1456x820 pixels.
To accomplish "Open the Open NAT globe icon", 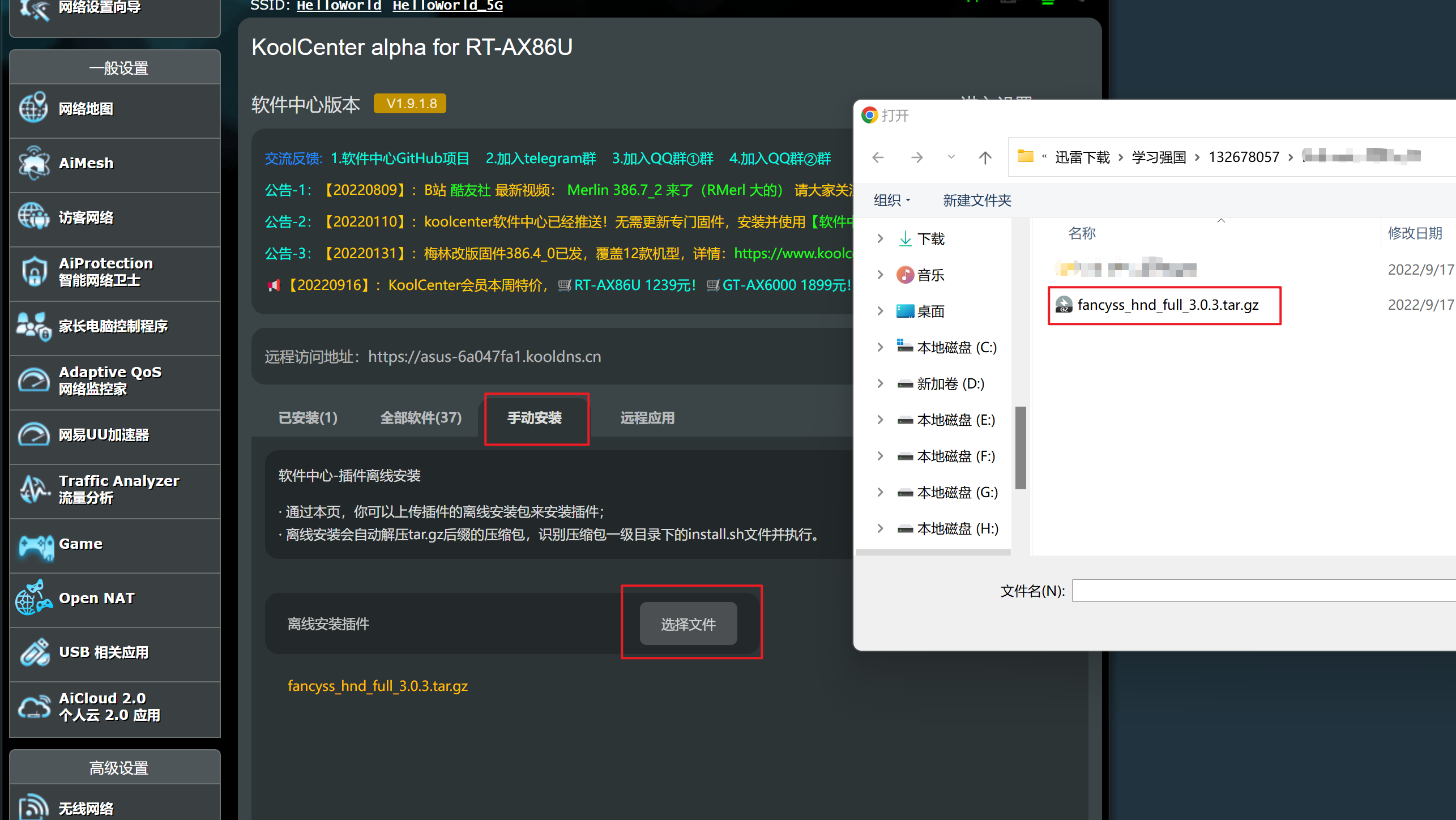I will [33, 598].
